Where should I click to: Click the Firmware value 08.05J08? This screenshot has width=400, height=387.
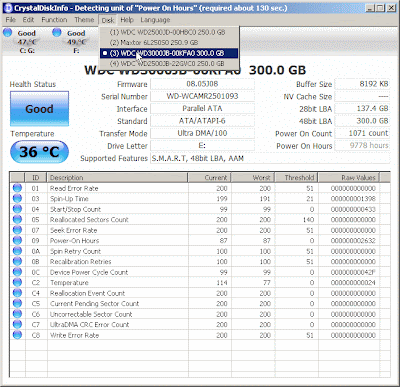202,84
